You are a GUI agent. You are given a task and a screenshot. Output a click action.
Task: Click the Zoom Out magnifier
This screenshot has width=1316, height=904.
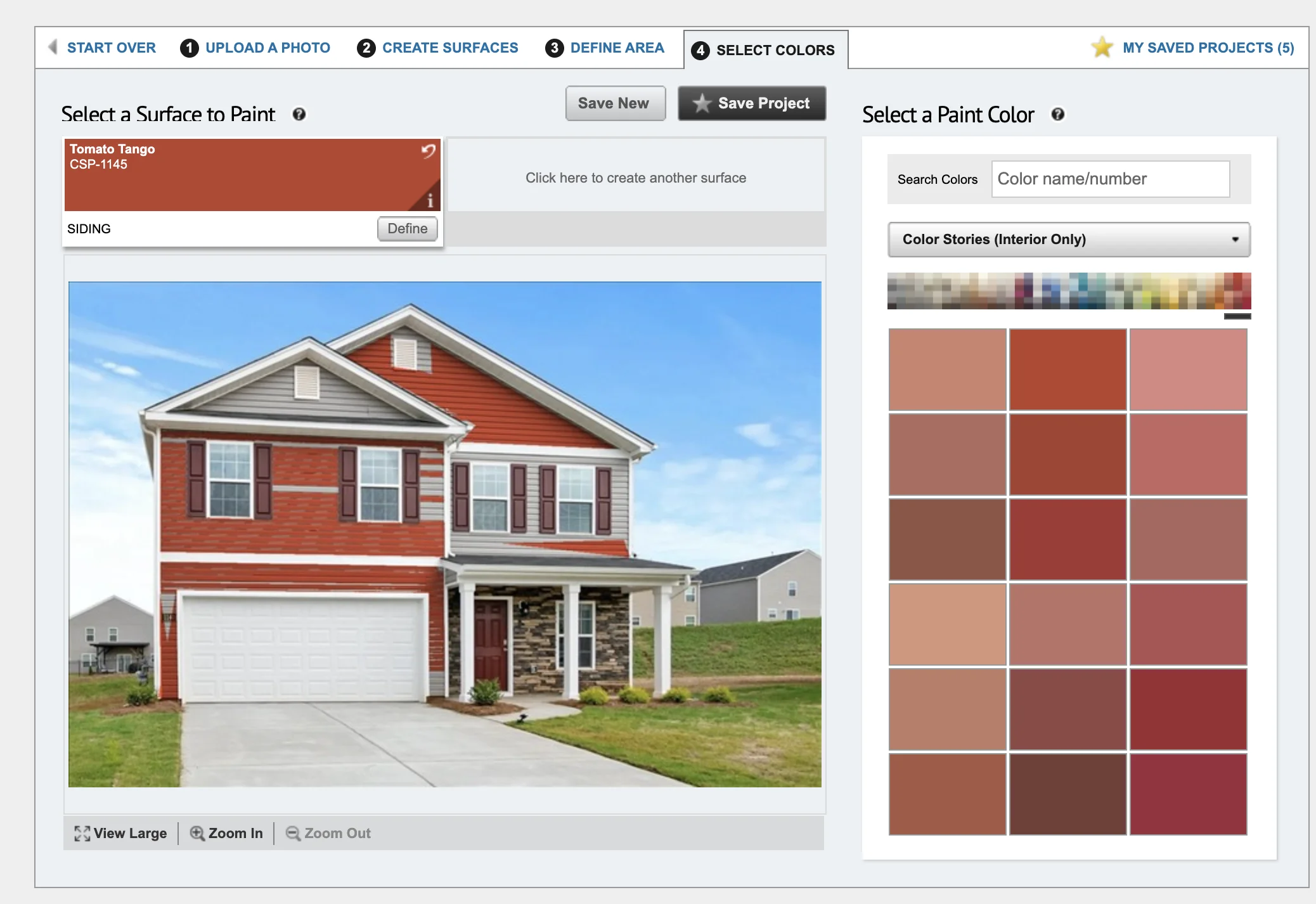tap(293, 833)
